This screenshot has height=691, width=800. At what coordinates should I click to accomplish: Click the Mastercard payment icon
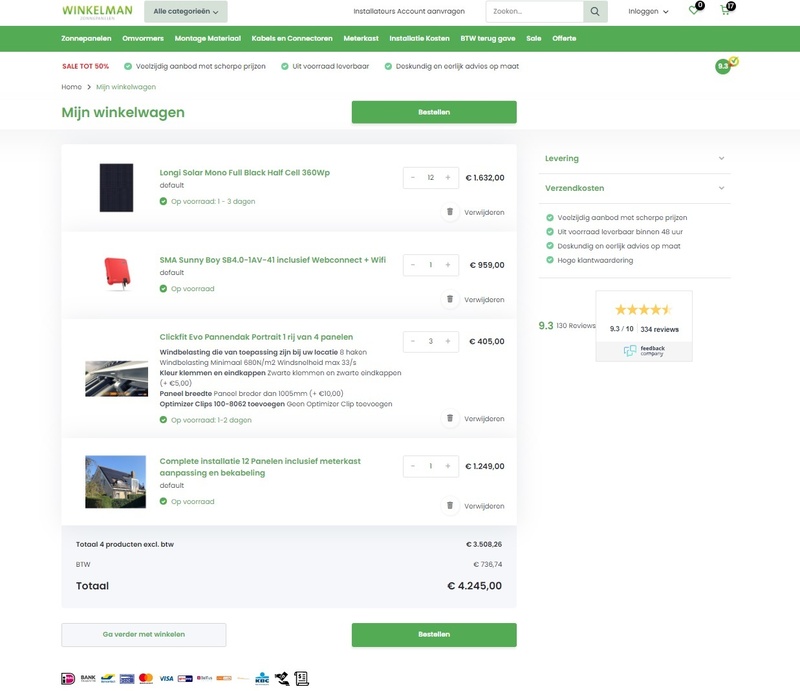146,678
